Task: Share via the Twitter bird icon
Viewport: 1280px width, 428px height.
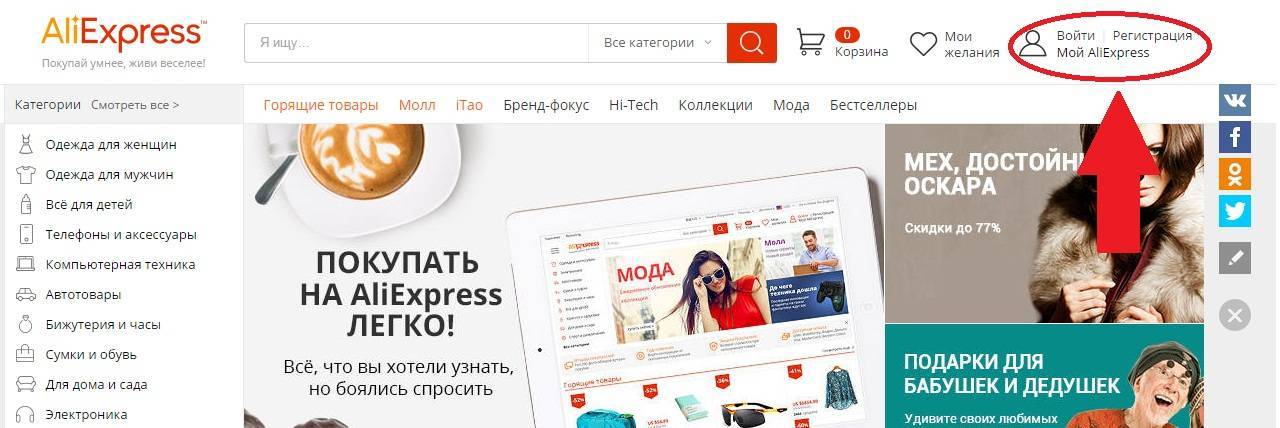Action: [1235, 210]
